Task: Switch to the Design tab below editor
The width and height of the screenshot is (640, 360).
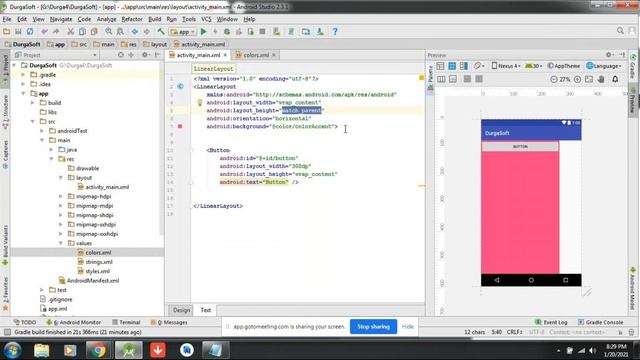Action: tap(181, 310)
